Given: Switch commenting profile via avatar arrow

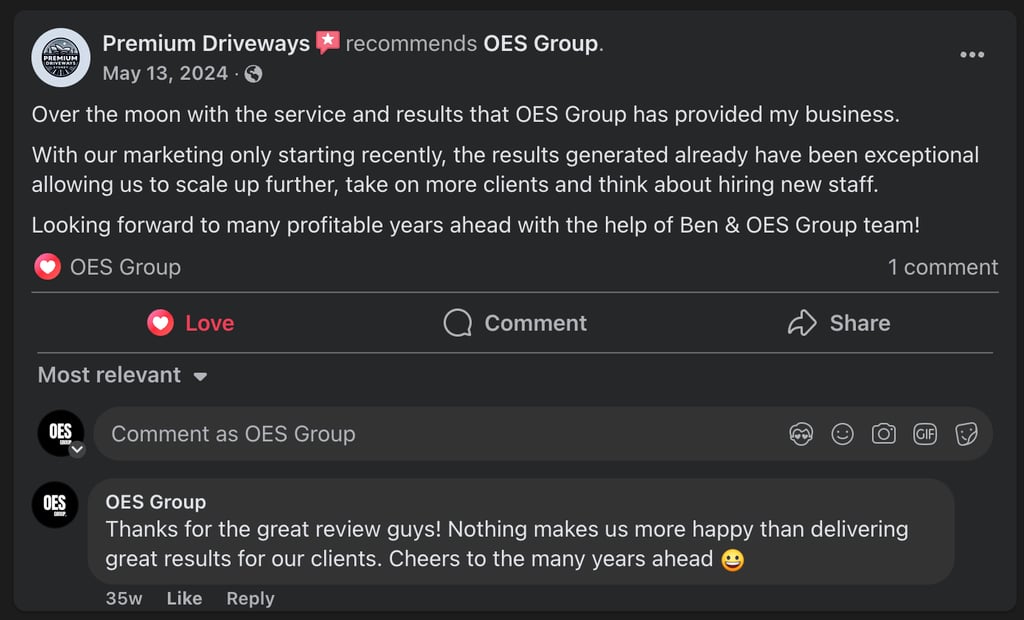Looking at the screenshot, I should click(x=77, y=450).
